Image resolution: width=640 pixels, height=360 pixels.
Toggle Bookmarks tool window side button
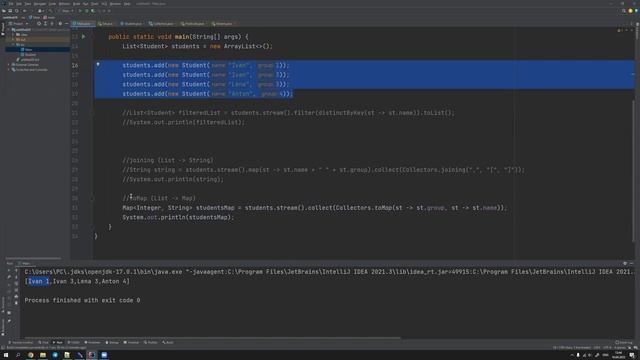click(x=3, y=327)
